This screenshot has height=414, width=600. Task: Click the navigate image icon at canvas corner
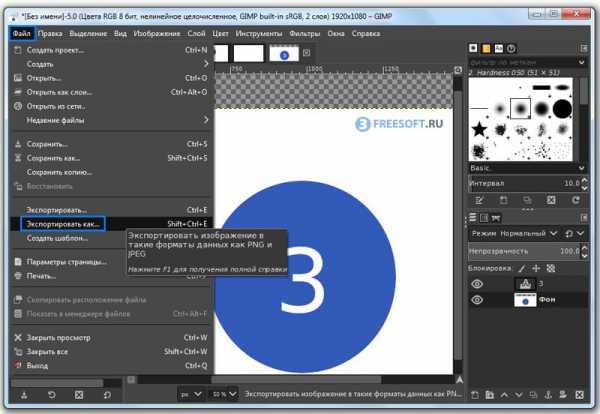pos(459,380)
